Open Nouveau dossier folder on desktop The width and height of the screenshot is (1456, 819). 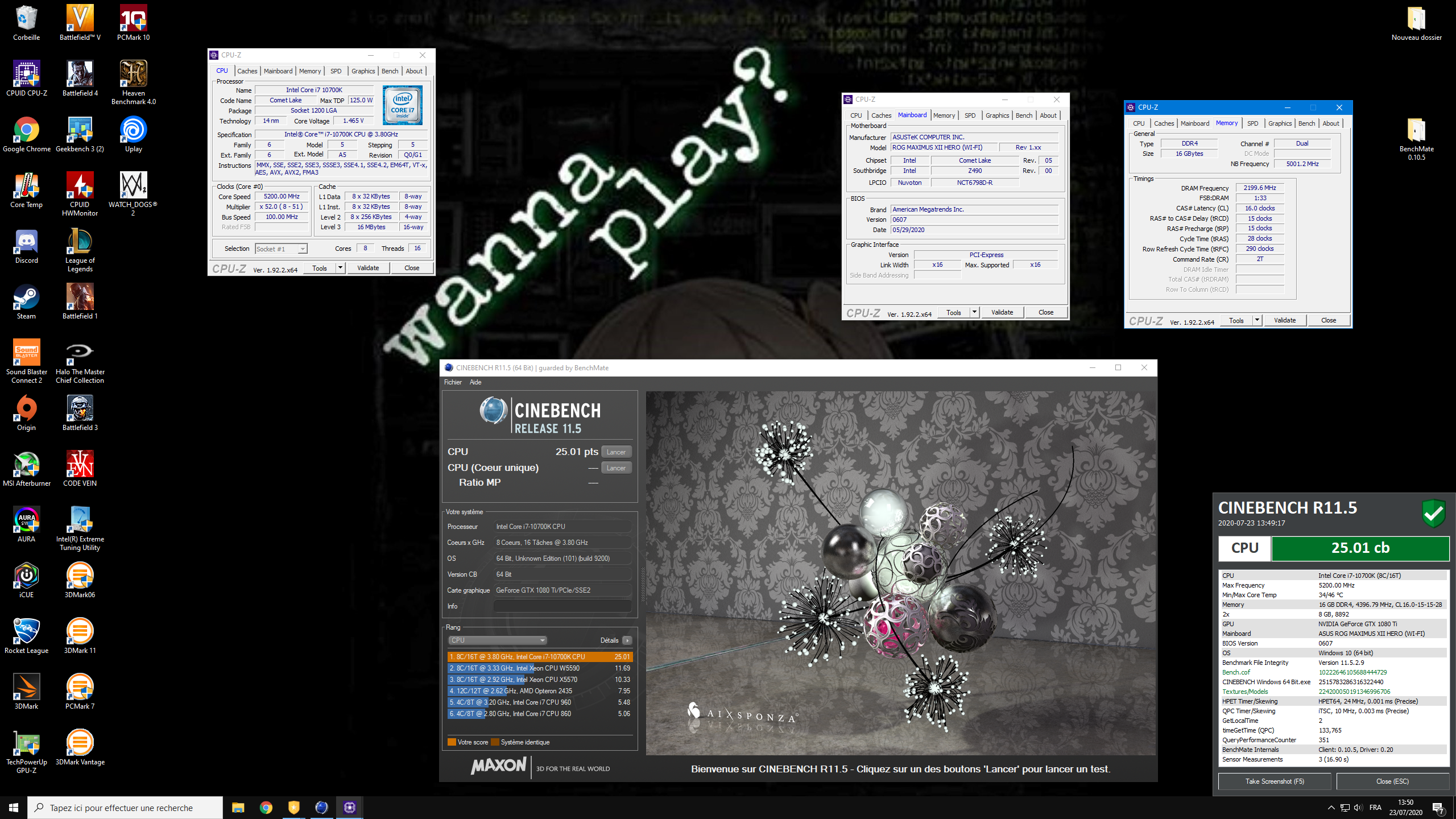[x=1416, y=23]
